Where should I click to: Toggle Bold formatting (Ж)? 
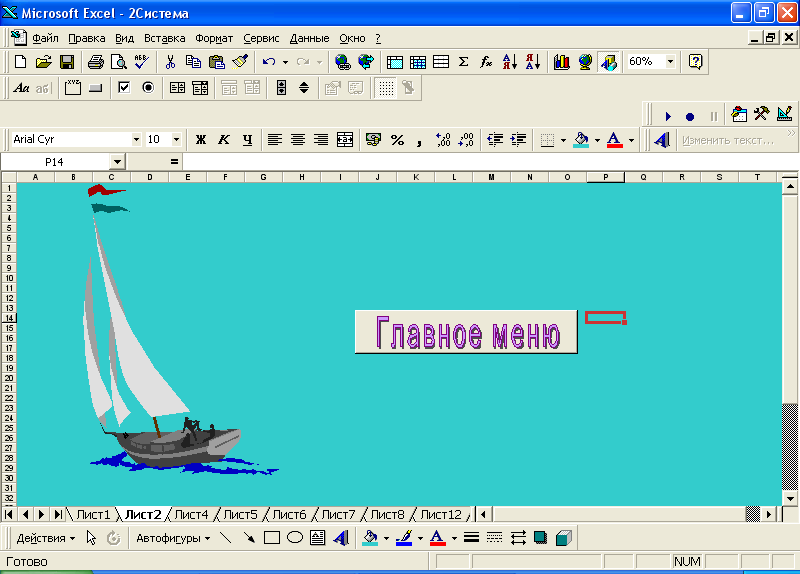click(201, 139)
